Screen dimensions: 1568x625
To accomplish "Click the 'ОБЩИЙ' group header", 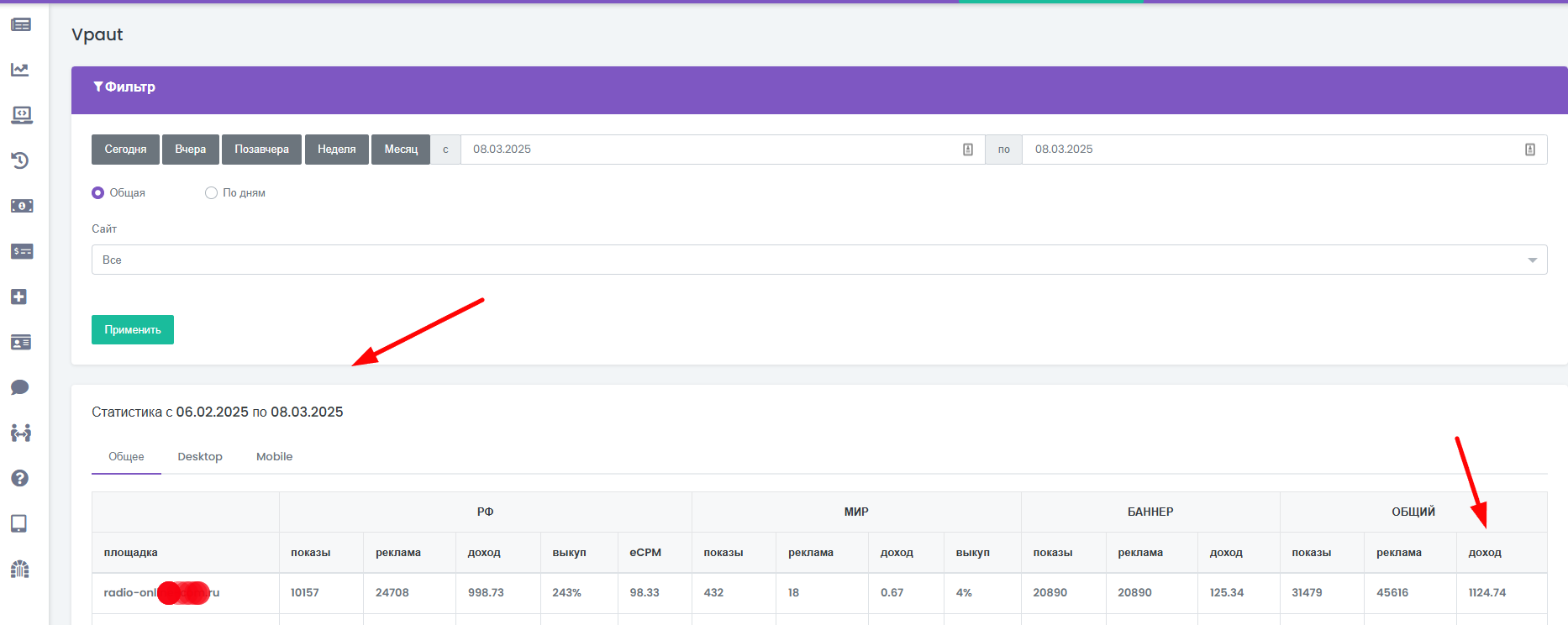I will tap(1413, 512).
